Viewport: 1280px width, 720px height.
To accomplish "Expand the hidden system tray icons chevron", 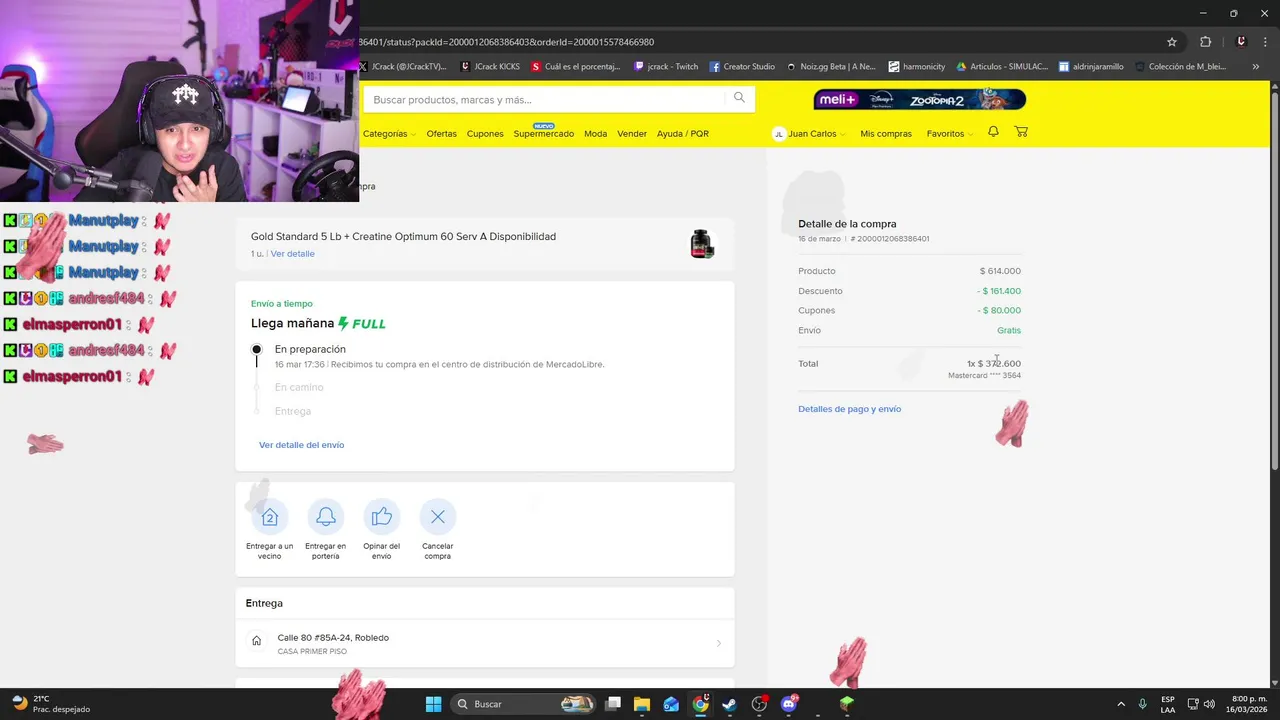I will 1120,704.
